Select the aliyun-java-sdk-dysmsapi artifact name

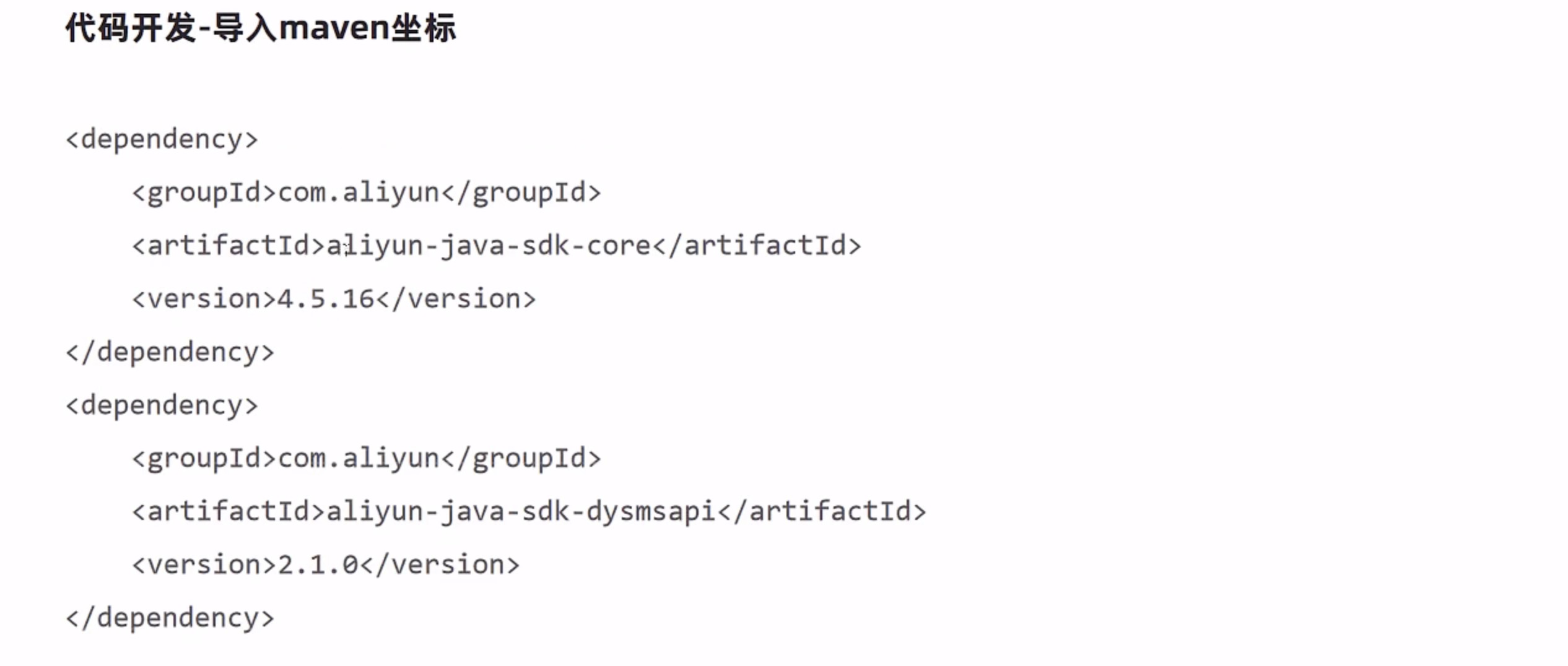(x=521, y=512)
